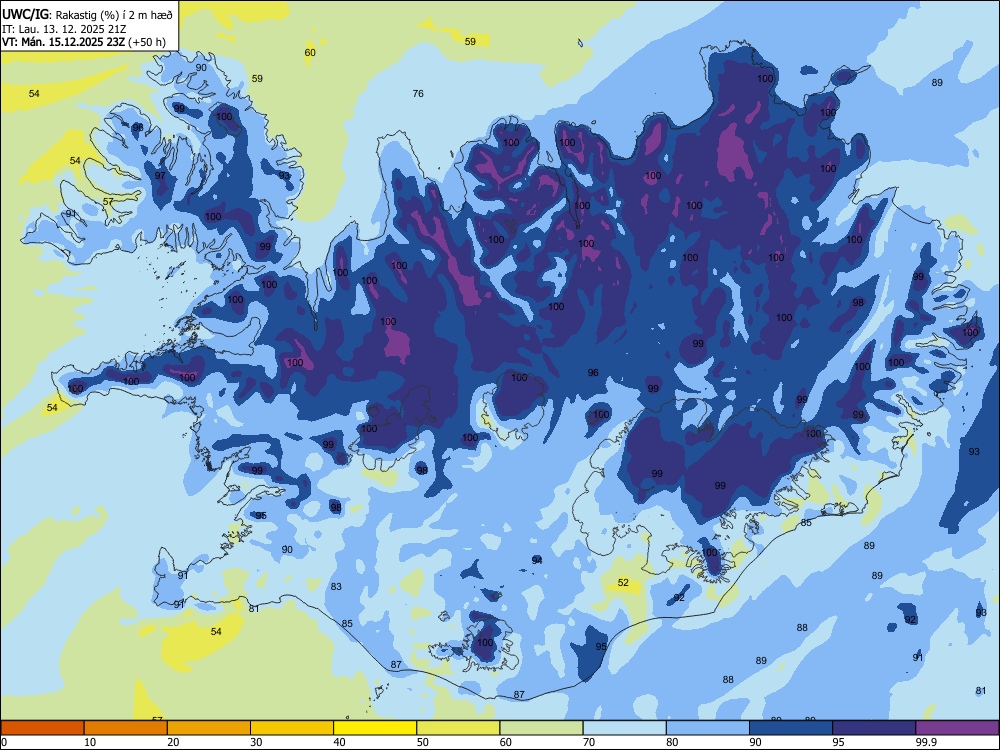Select the '50' legend tick label
This screenshot has width=1000, height=750.
pos(423,742)
